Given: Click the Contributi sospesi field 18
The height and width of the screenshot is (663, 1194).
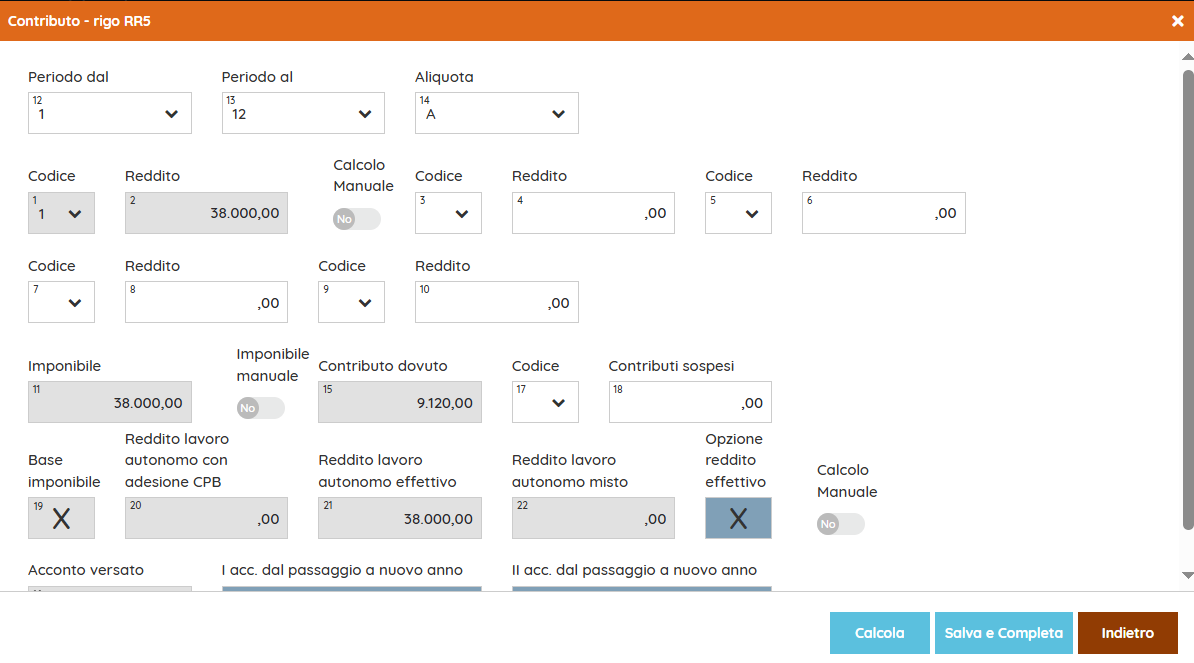Looking at the screenshot, I should tap(690, 402).
